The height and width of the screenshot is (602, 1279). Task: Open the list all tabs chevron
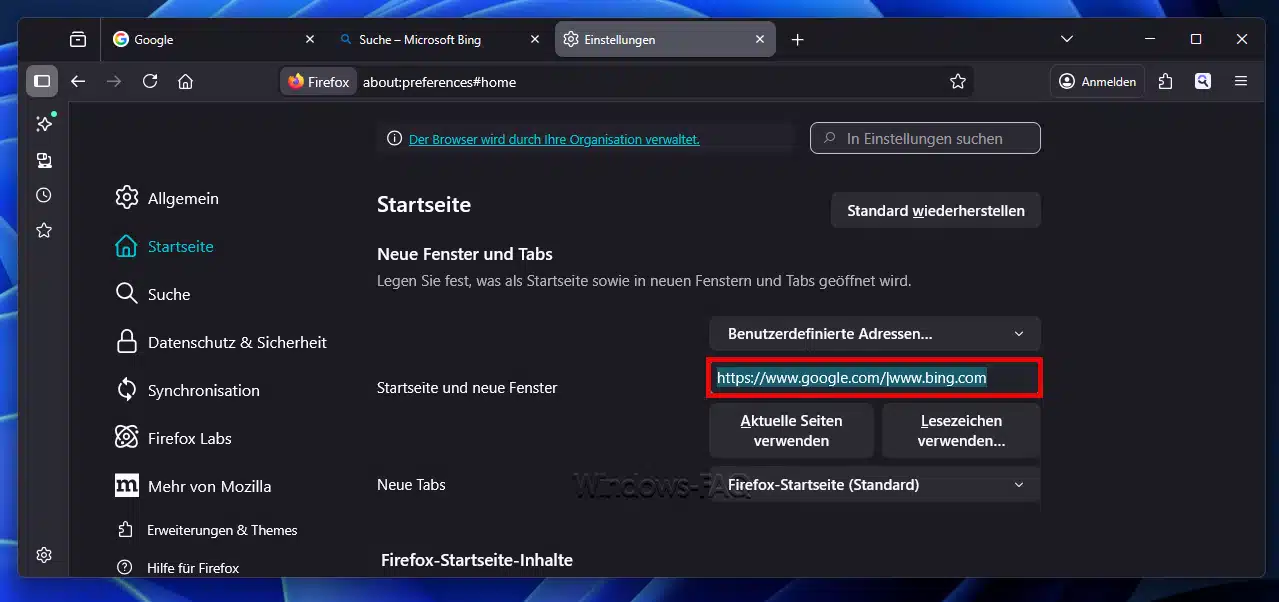1067,40
